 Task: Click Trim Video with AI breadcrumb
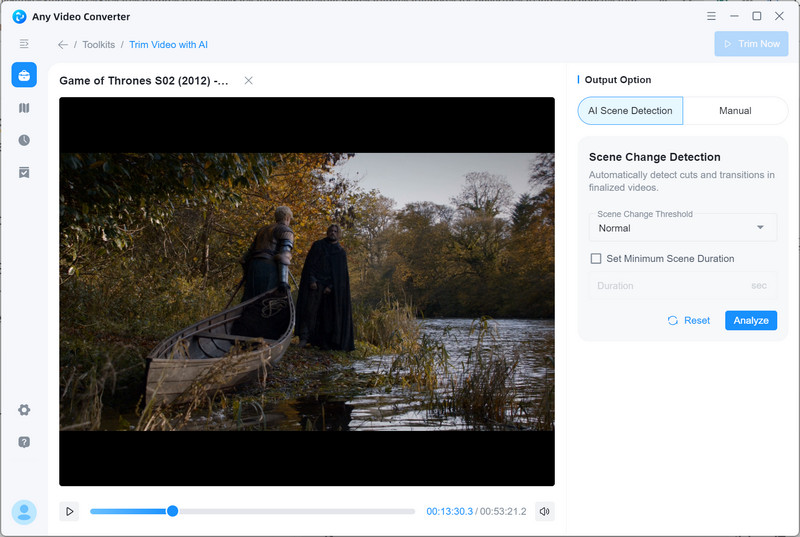pos(168,45)
